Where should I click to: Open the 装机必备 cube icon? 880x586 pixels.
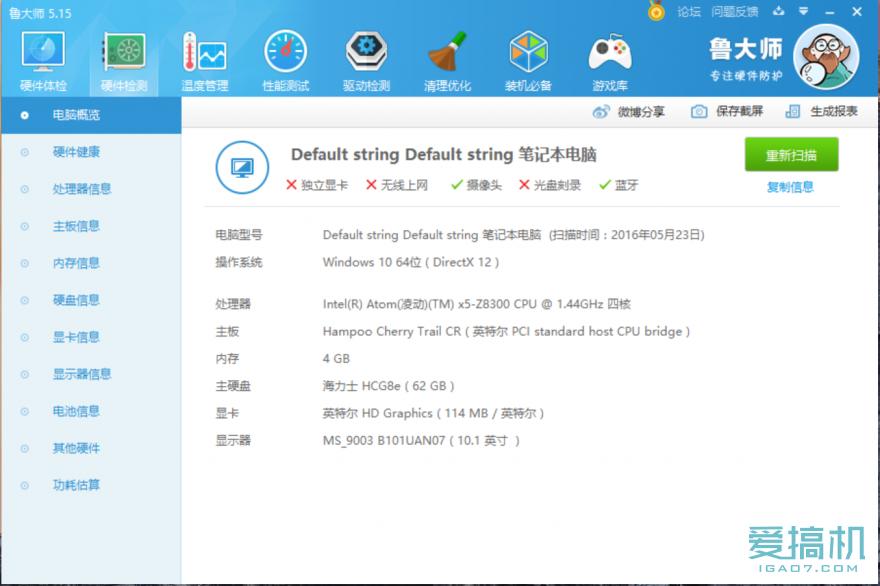pos(528,62)
